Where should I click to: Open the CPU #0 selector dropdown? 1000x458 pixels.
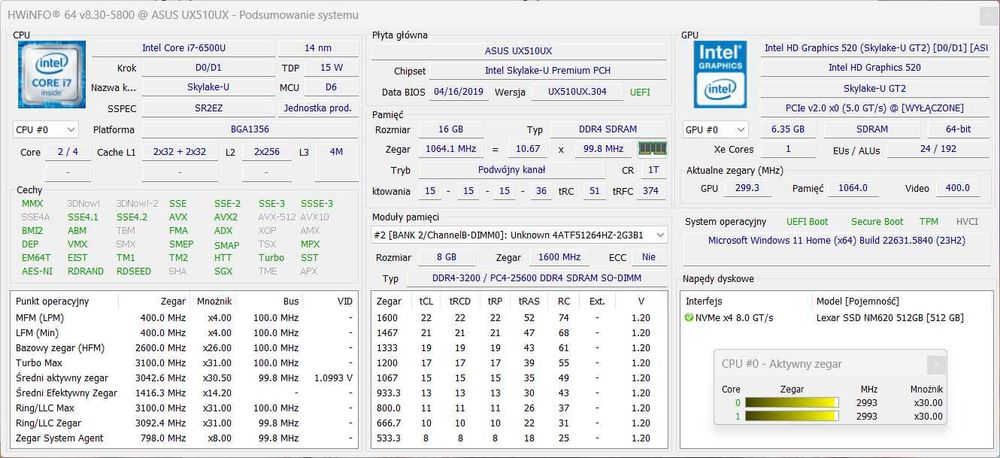(45, 129)
